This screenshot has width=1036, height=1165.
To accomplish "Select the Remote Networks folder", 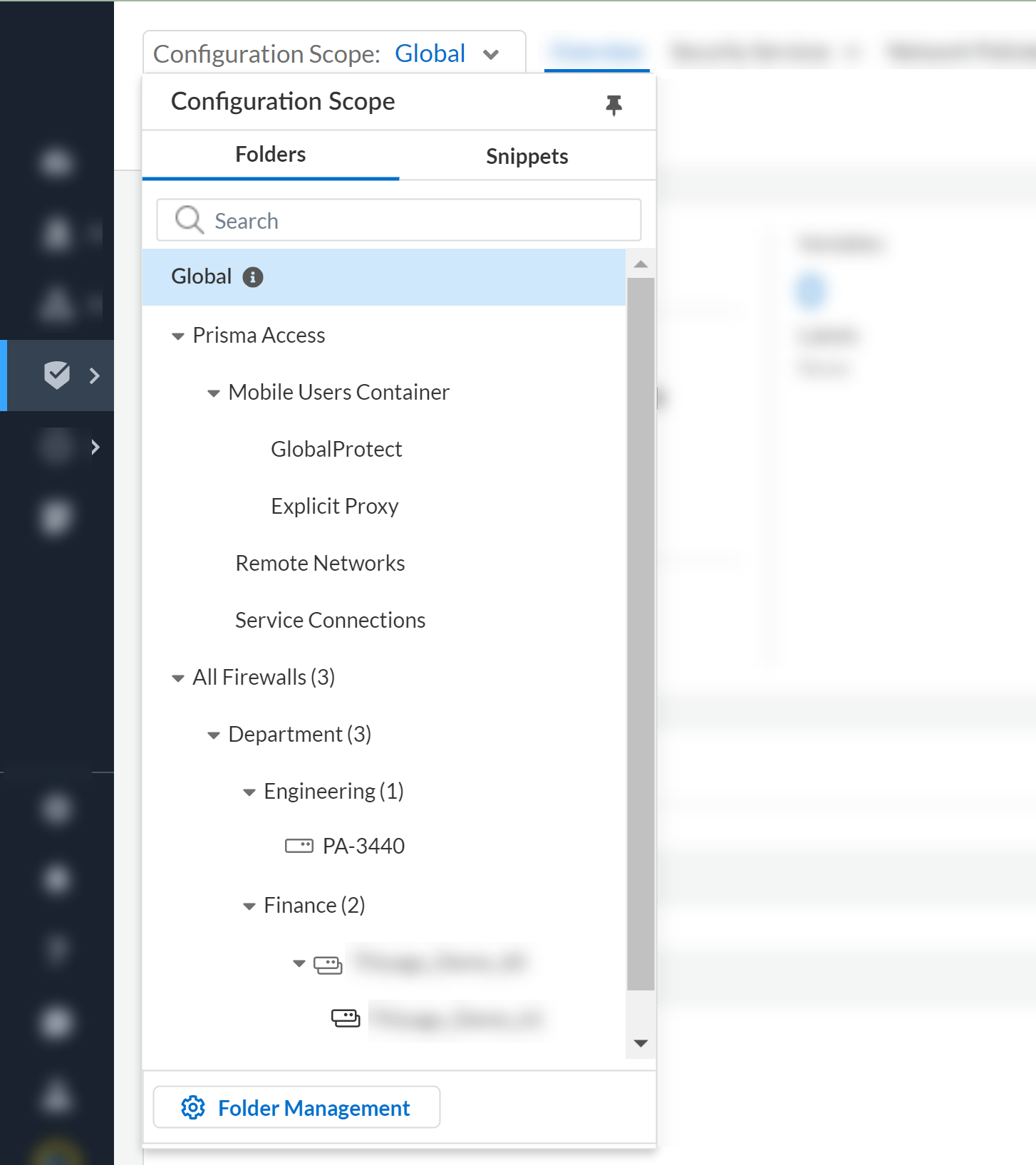I will [x=320, y=564].
